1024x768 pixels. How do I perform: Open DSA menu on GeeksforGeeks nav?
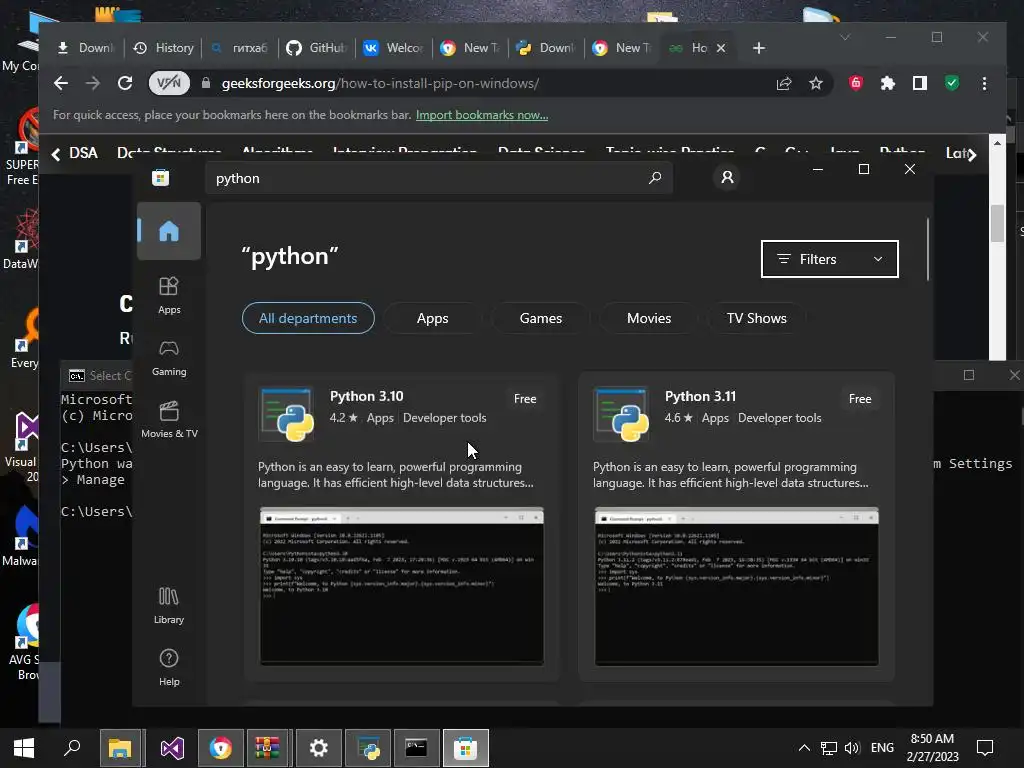[83, 153]
